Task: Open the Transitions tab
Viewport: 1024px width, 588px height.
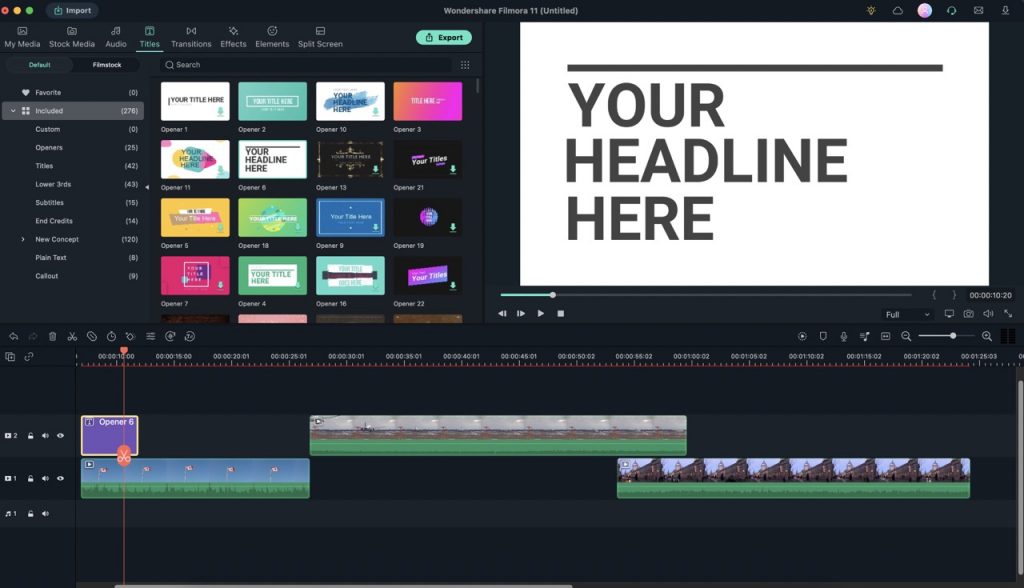Action: [x=191, y=37]
